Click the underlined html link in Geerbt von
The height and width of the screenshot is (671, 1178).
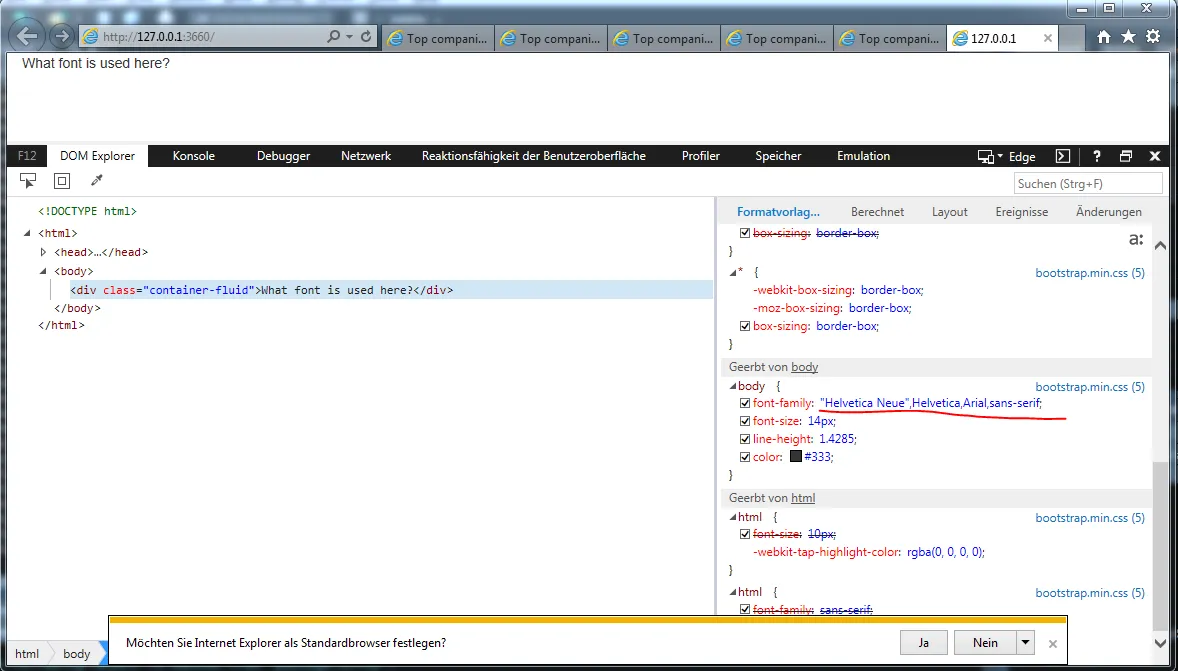[x=803, y=498]
